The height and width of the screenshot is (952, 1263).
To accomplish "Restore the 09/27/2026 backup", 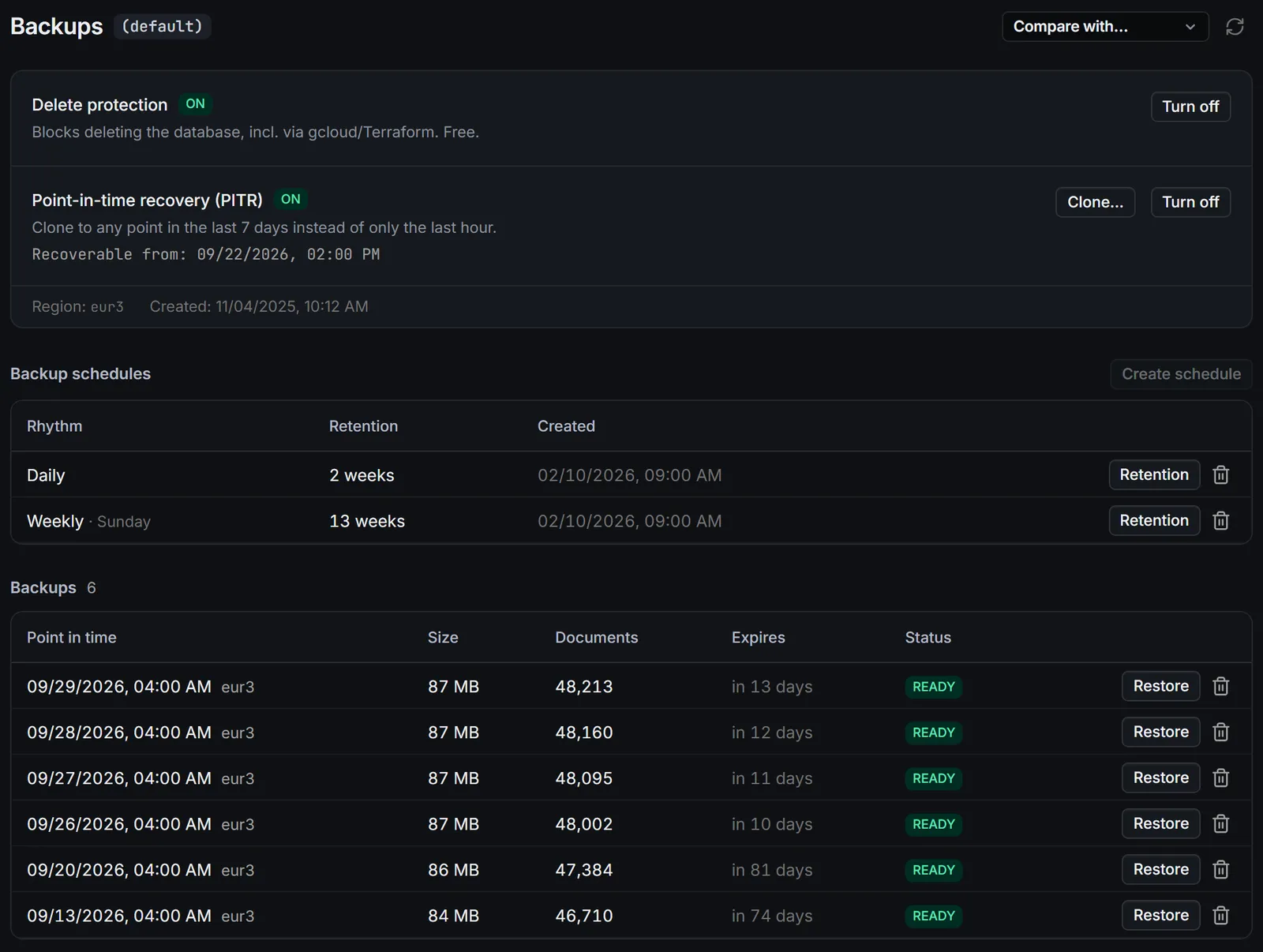I will point(1160,778).
